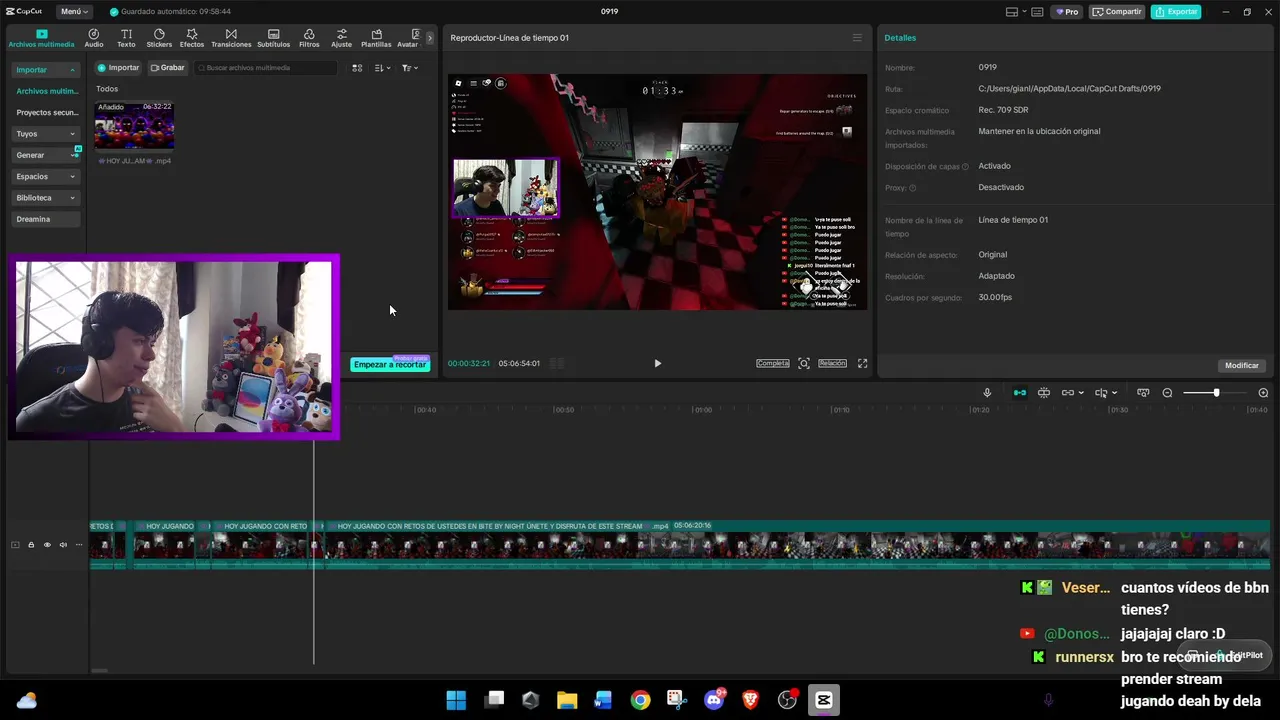Switch to the Texto tab
Image resolution: width=1280 pixels, height=720 pixels.
[x=126, y=38]
